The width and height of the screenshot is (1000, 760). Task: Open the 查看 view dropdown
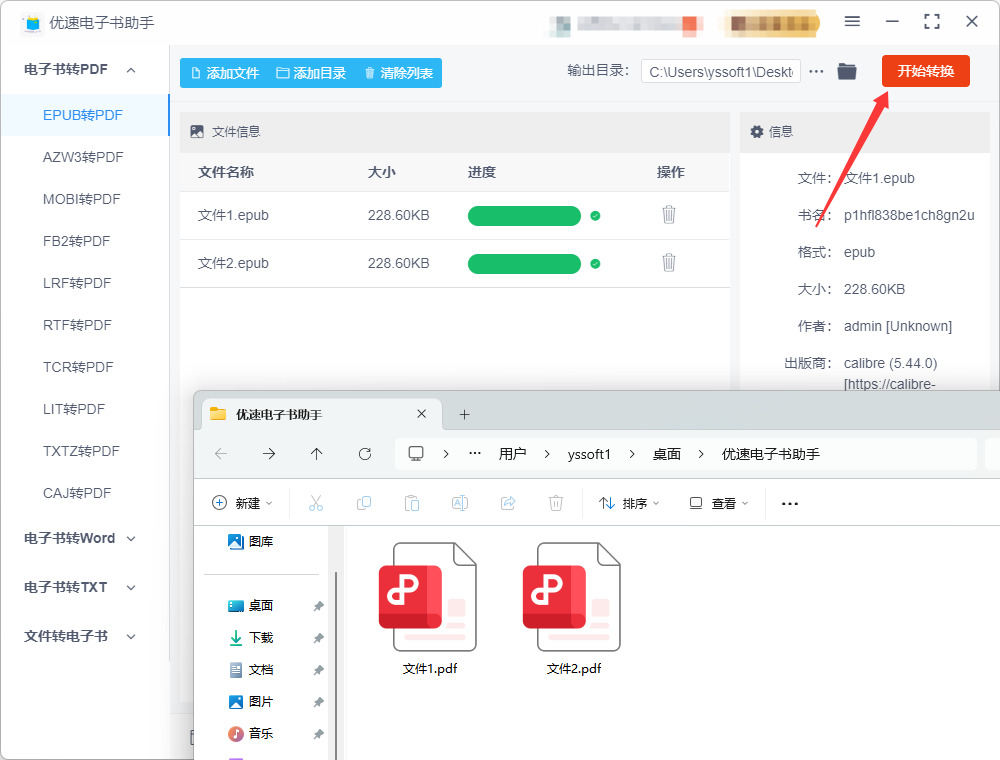(719, 504)
